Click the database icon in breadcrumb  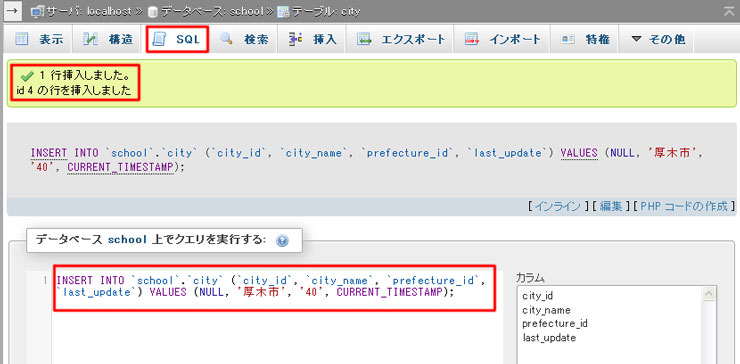(x=152, y=12)
